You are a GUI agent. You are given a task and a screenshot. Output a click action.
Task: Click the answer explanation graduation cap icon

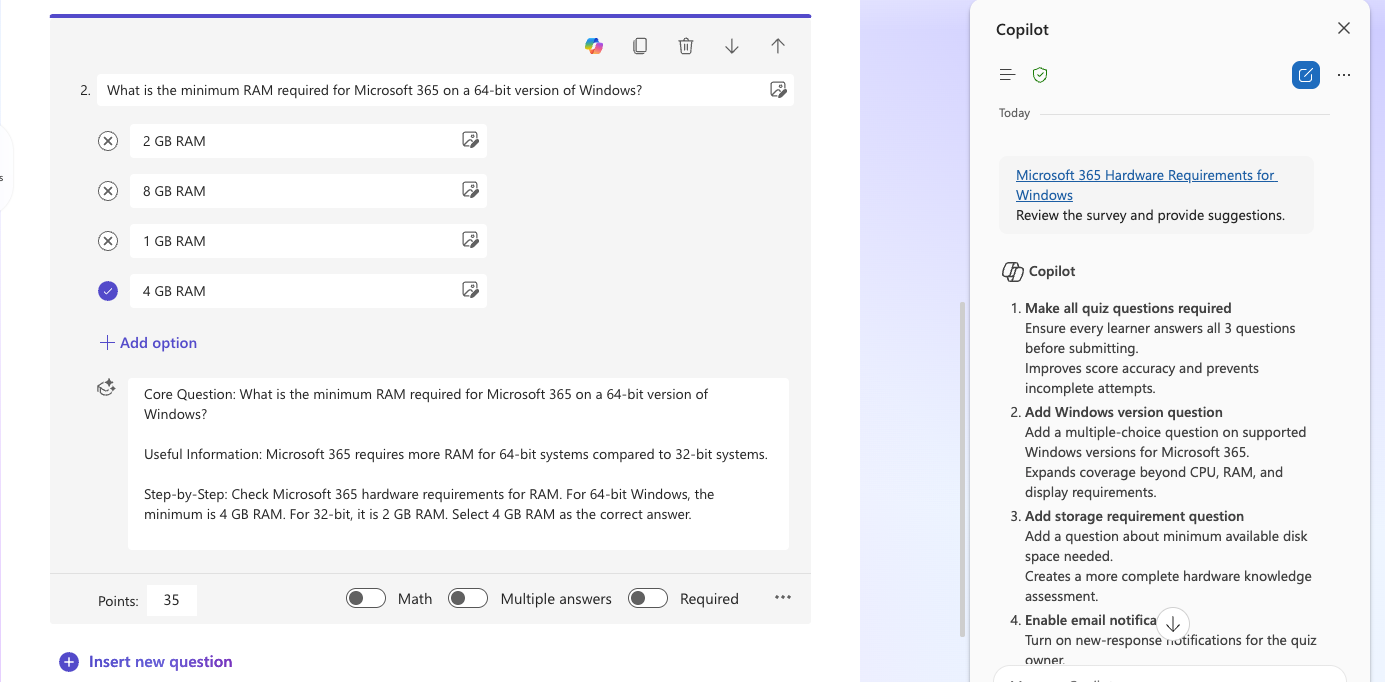[x=107, y=388]
